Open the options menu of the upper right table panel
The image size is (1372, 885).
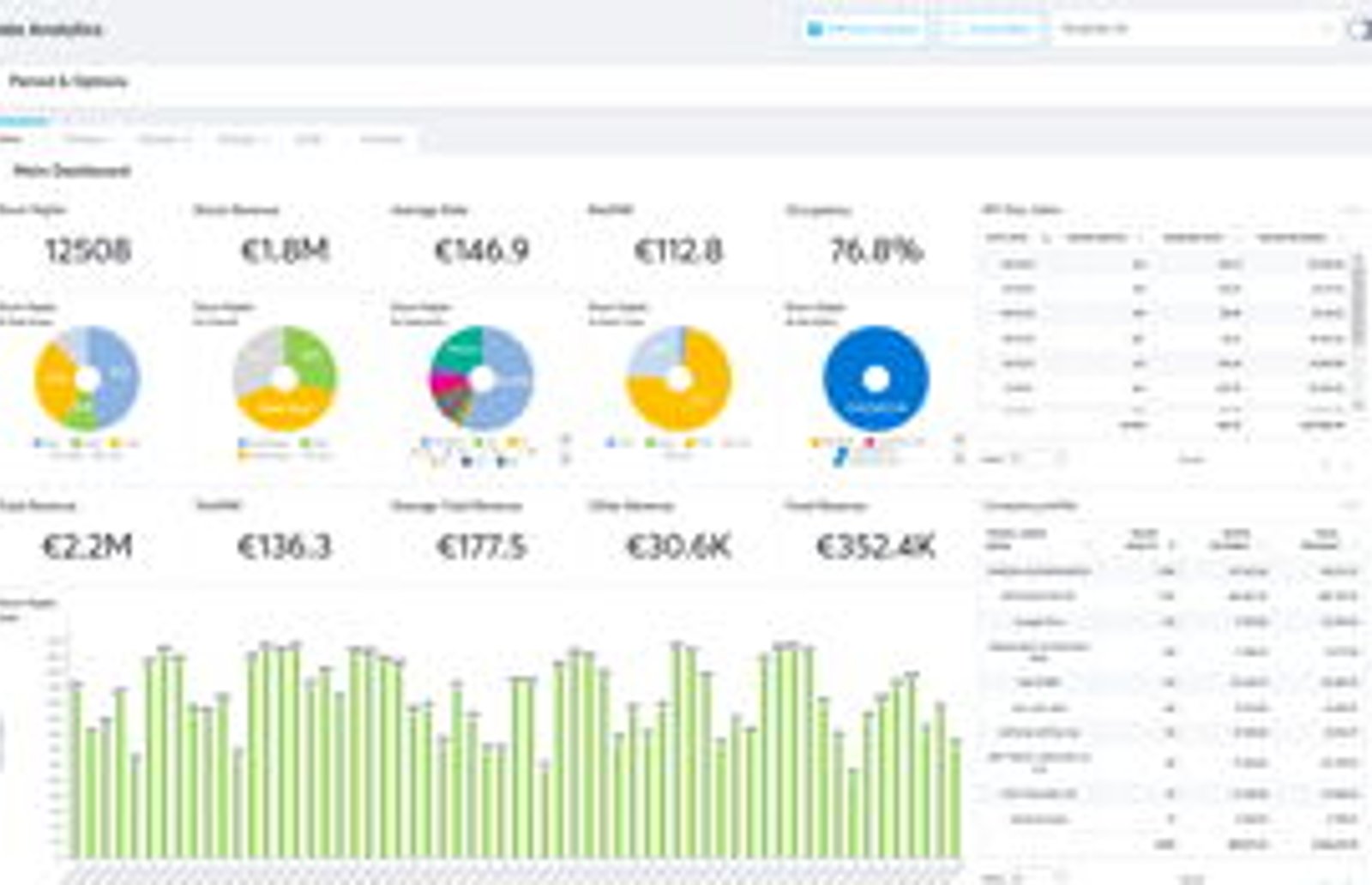[x=1351, y=210]
